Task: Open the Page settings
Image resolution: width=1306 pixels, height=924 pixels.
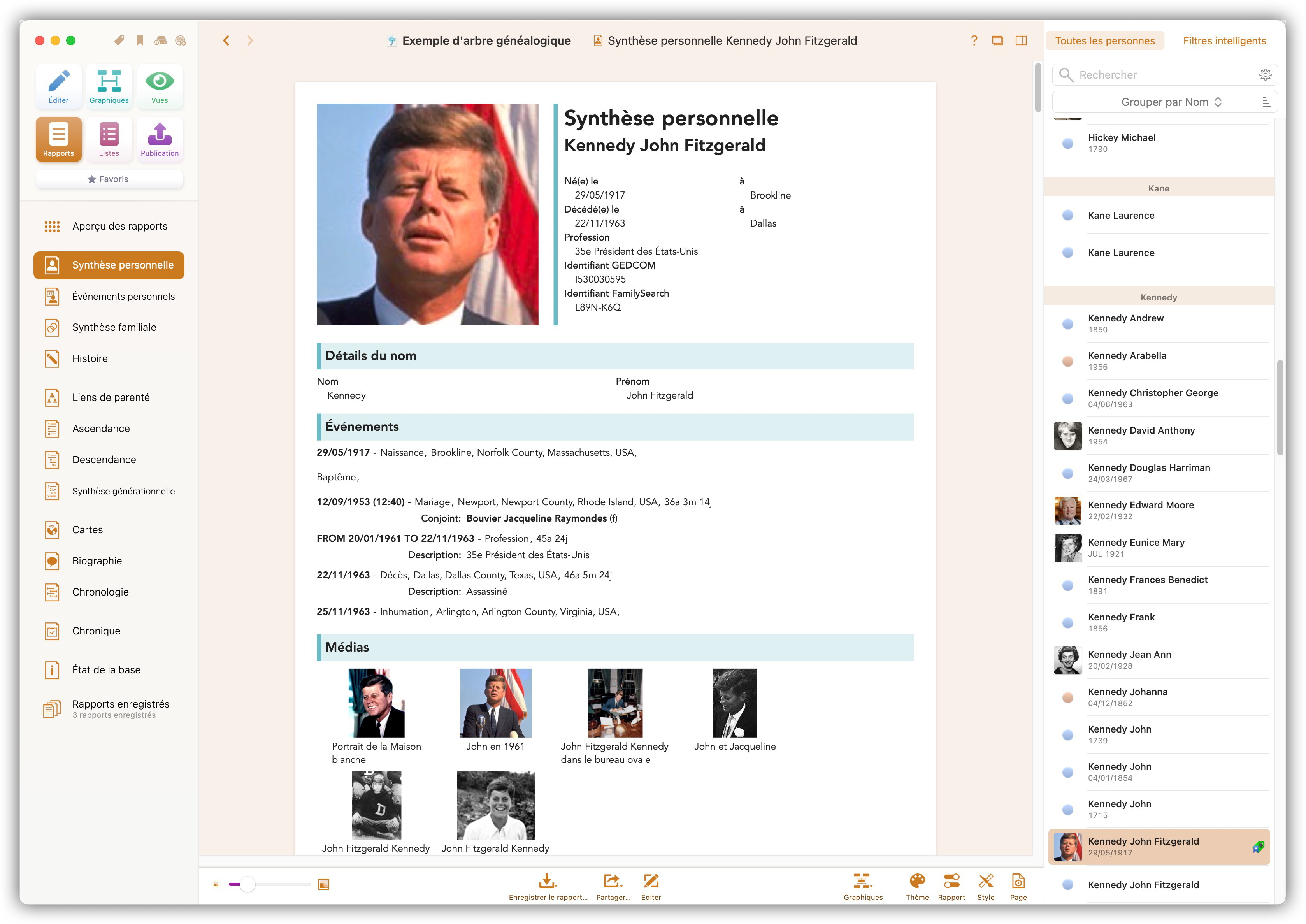Action: point(1018,887)
